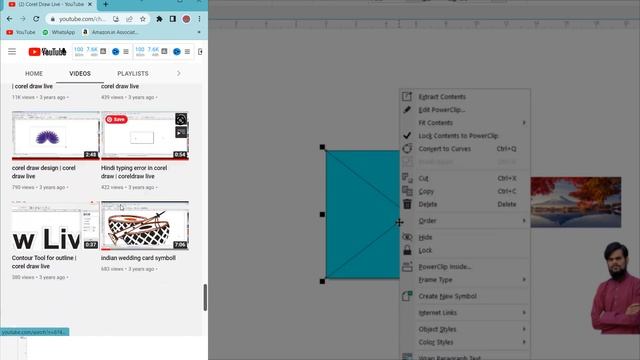Click the install app icon in address bar
Viewport: 640px width, 360px height.
coord(116,19)
